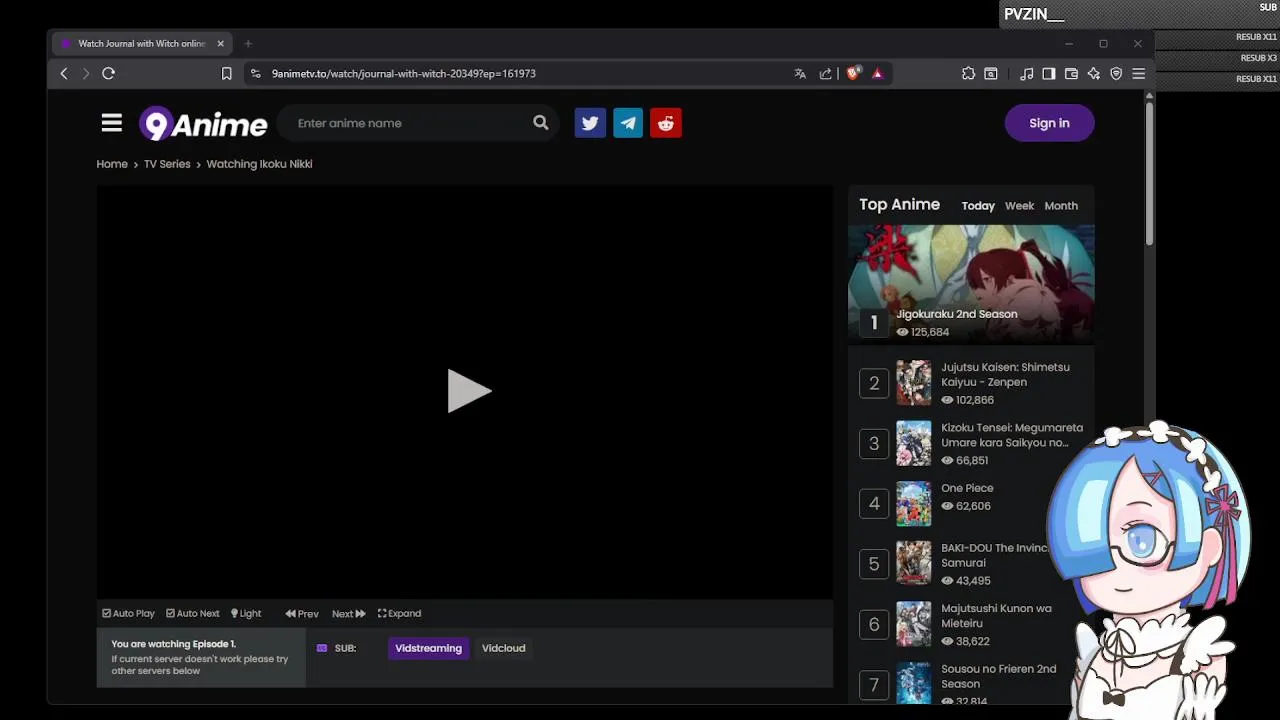
Task: Open Jigokuraku 2nd Season banner
Action: coord(971,284)
